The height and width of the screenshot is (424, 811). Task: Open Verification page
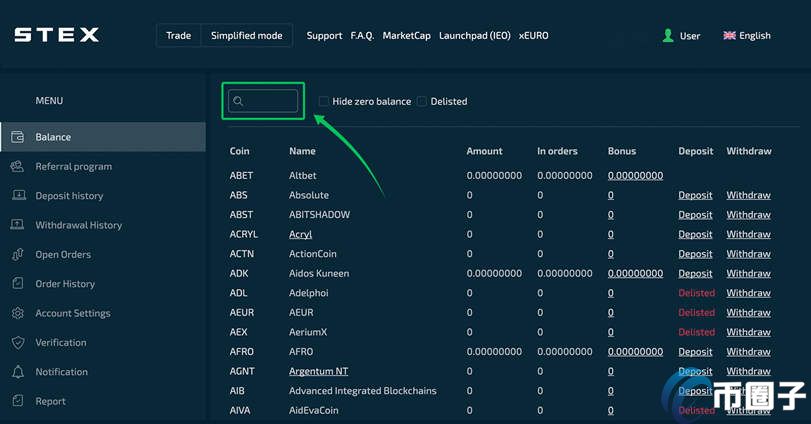pos(61,342)
